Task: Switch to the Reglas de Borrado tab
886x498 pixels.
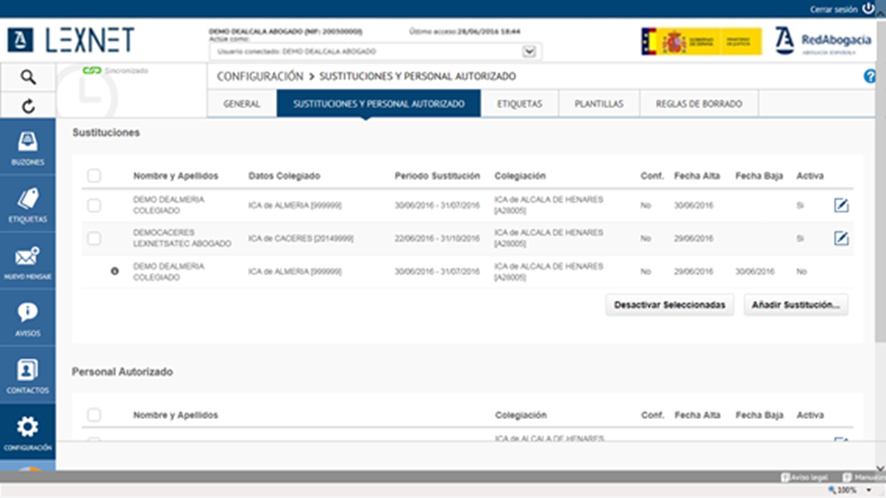Action: tap(699, 104)
